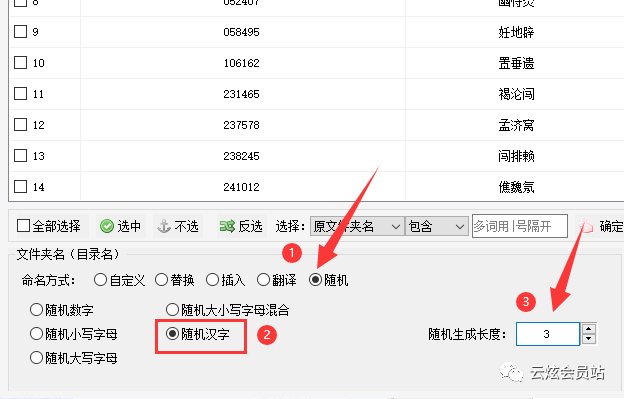
Task: Tick the checkbox for row 10
Action: click(20, 62)
